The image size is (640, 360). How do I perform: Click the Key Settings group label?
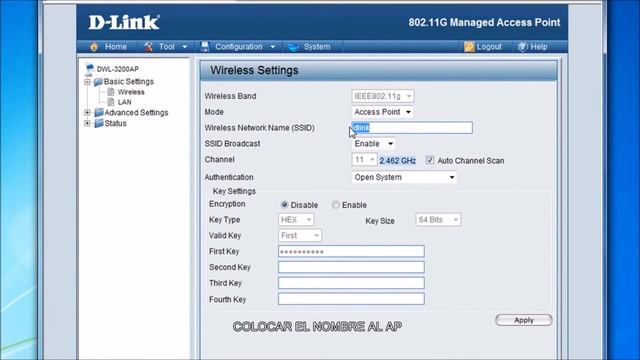click(234, 191)
